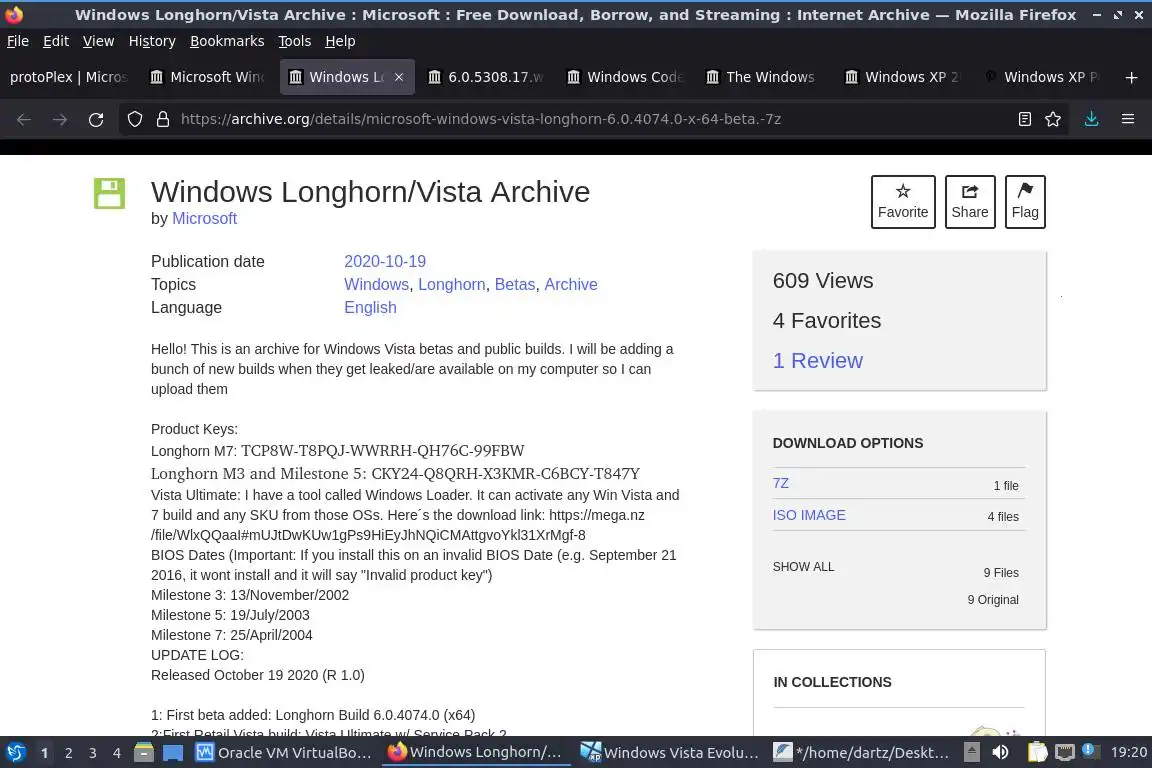
Task: Open the Help menu
Action: 340,41
